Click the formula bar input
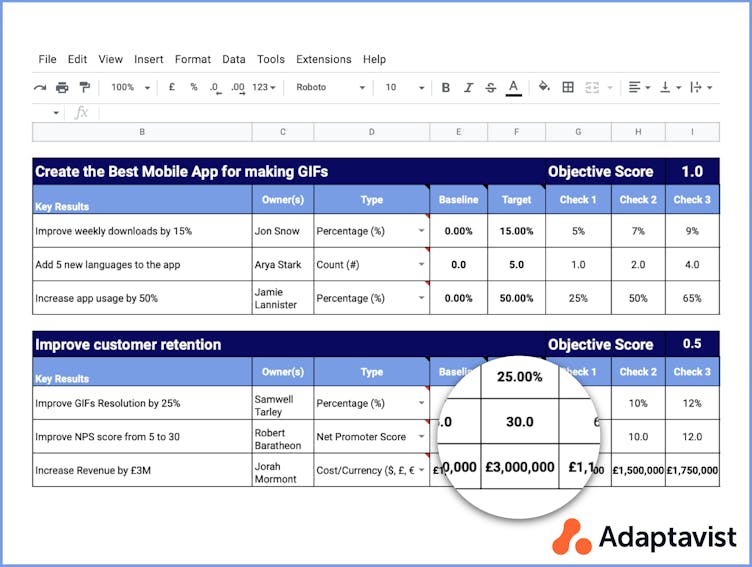The height and width of the screenshot is (567, 752). click(400, 113)
